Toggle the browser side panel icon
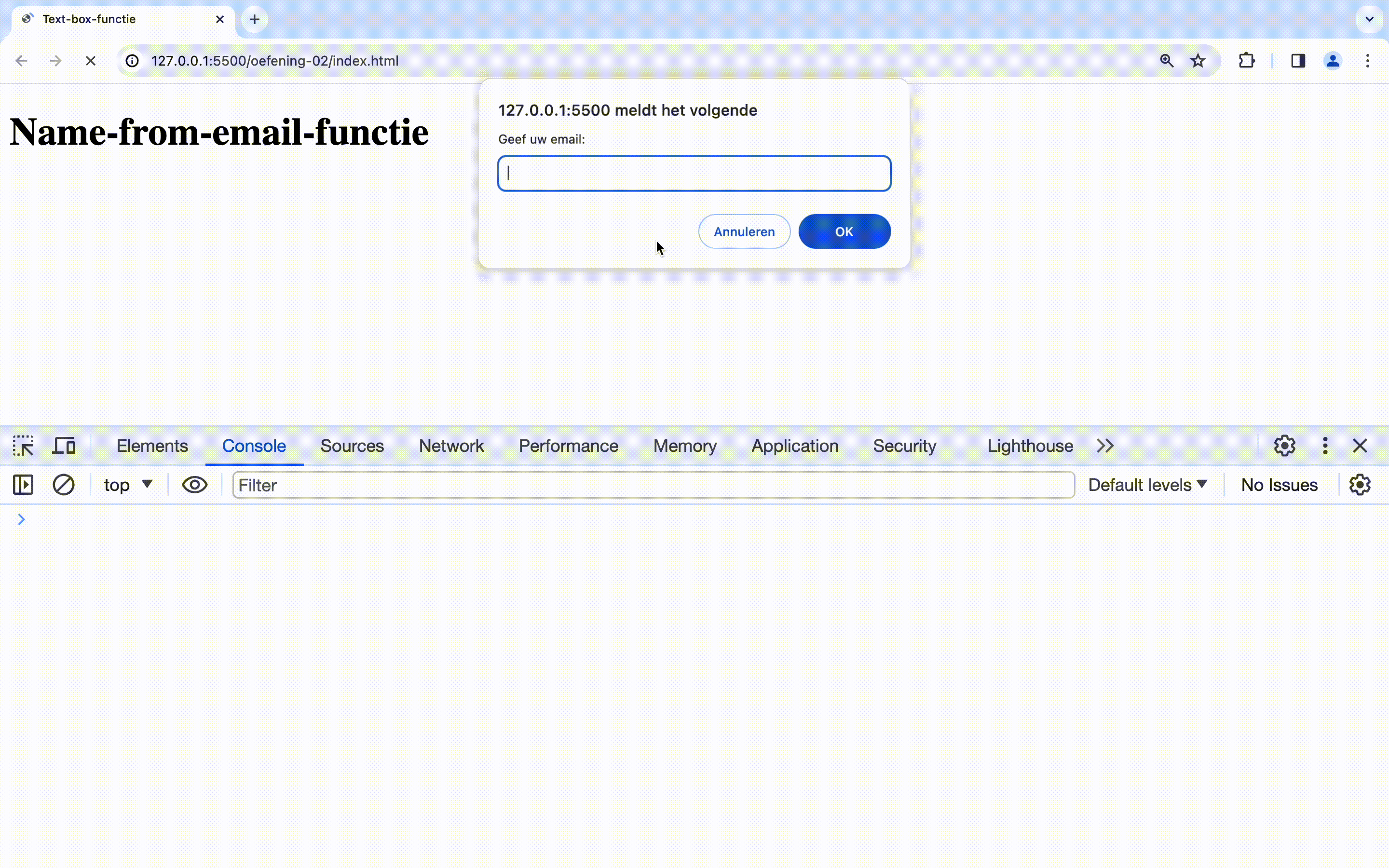This screenshot has height=868, width=1389. pyautogui.click(x=1298, y=61)
